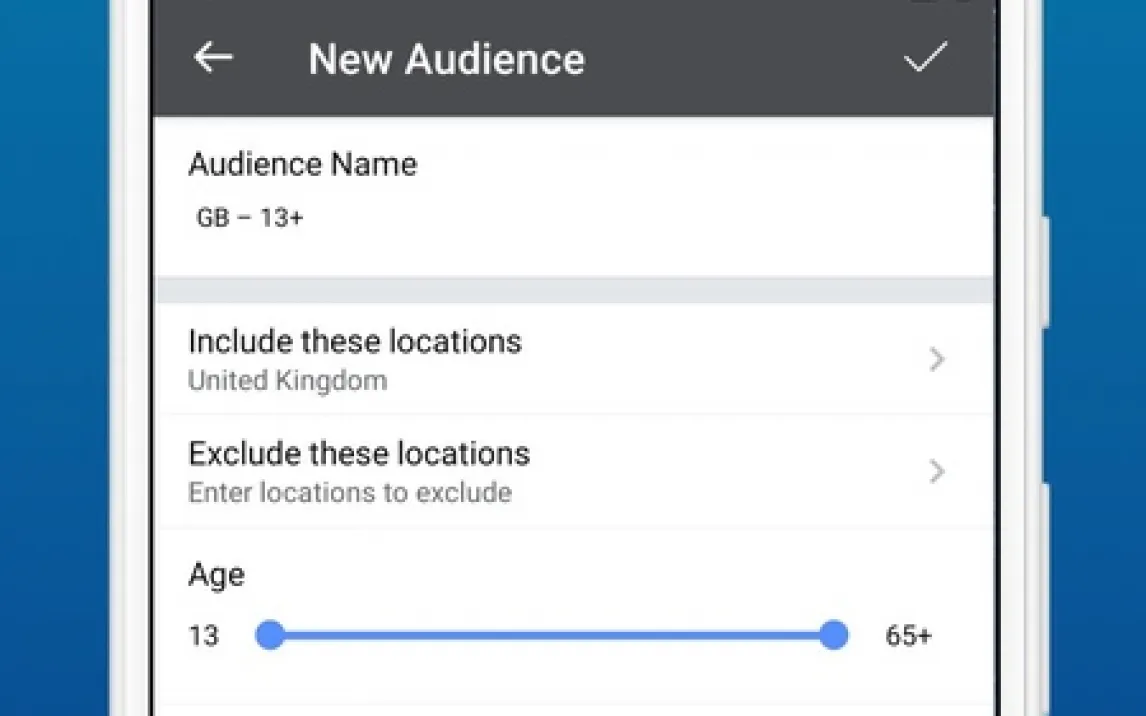The width and height of the screenshot is (1146, 716).
Task: Select the 'Exclude these locations' row title
Action: point(359,454)
